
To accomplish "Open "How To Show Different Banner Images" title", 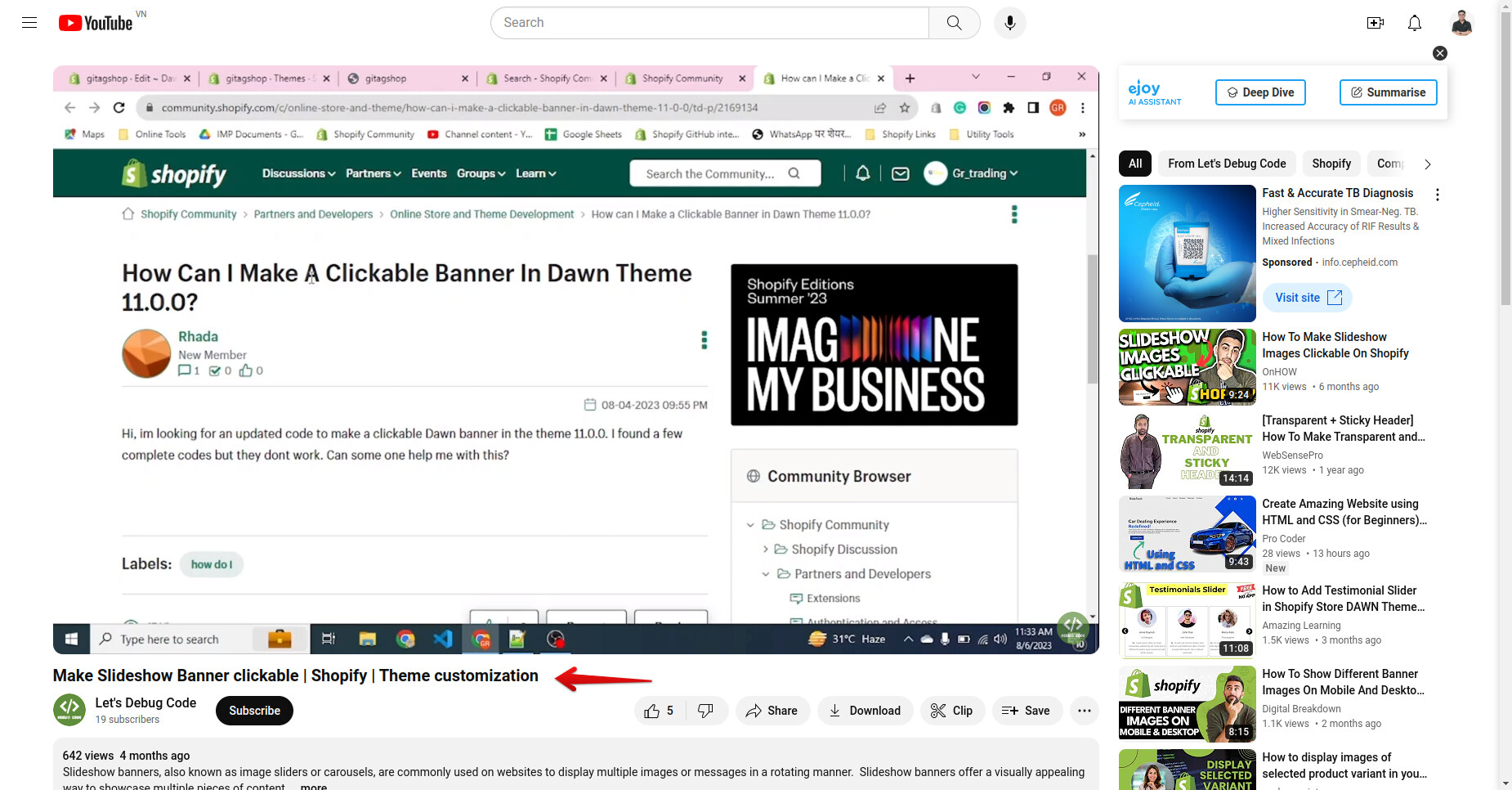I will [1343, 682].
